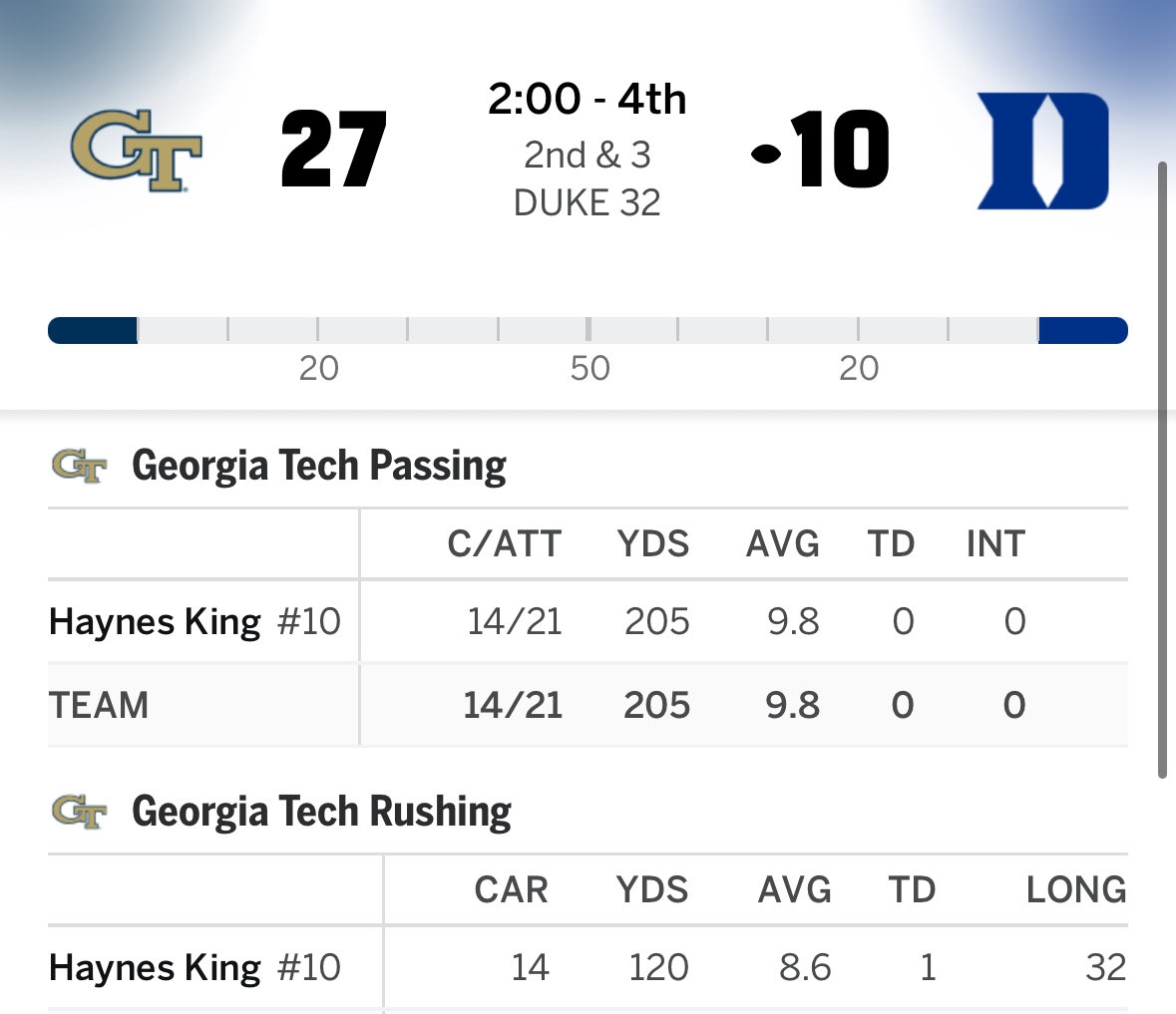Click the Georgia Tech Passing section title
Image resolution: width=1176 pixels, height=1014 pixels.
(x=319, y=466)
